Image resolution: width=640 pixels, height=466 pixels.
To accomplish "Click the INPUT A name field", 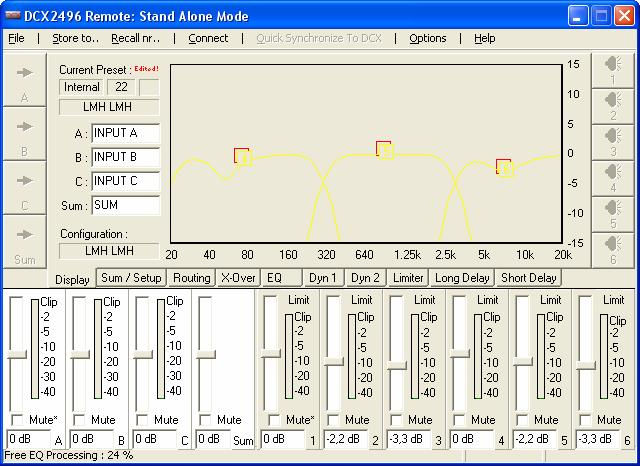I will [x=126, y=133].
